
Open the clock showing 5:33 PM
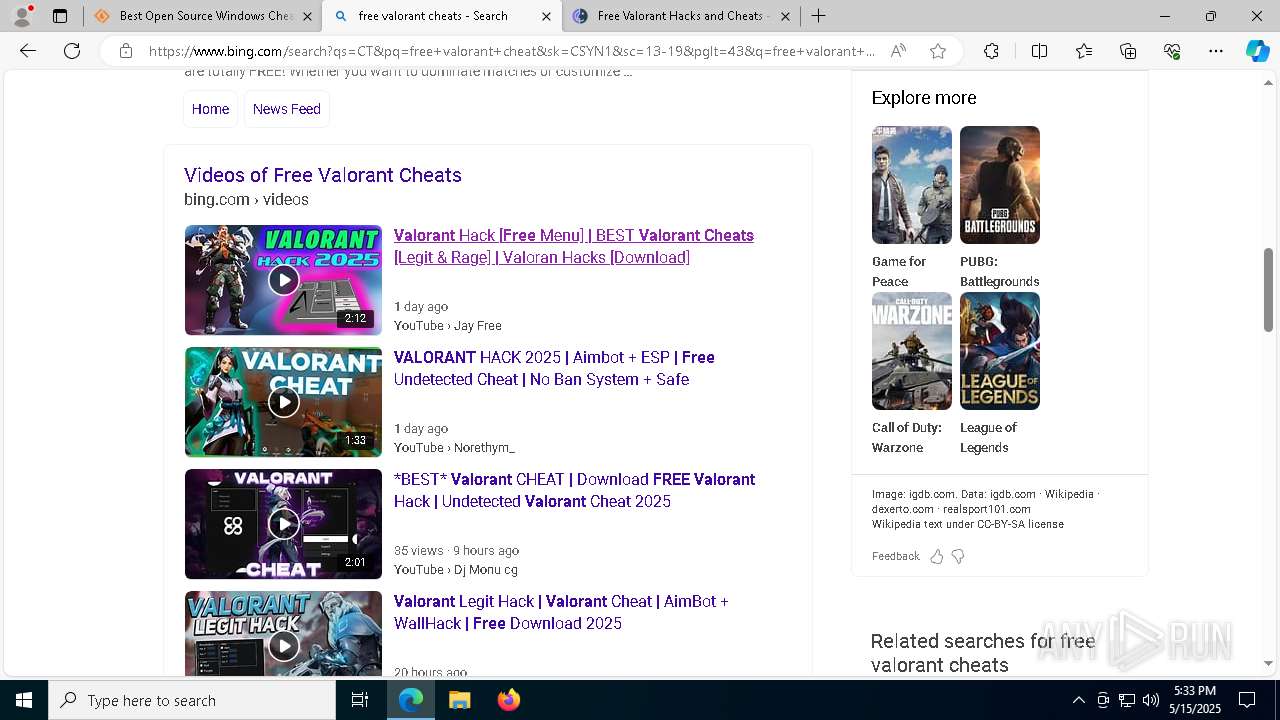click(1196, 700)
